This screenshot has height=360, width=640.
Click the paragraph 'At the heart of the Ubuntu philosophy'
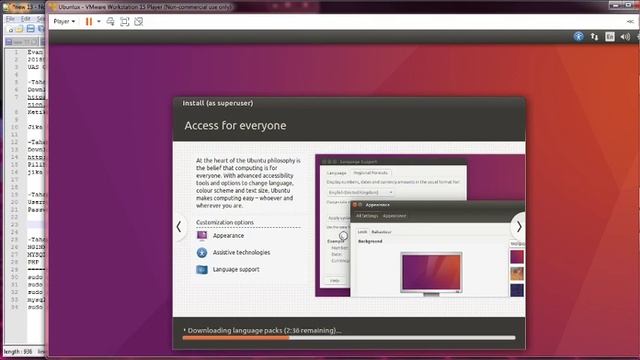click(249, 183)
